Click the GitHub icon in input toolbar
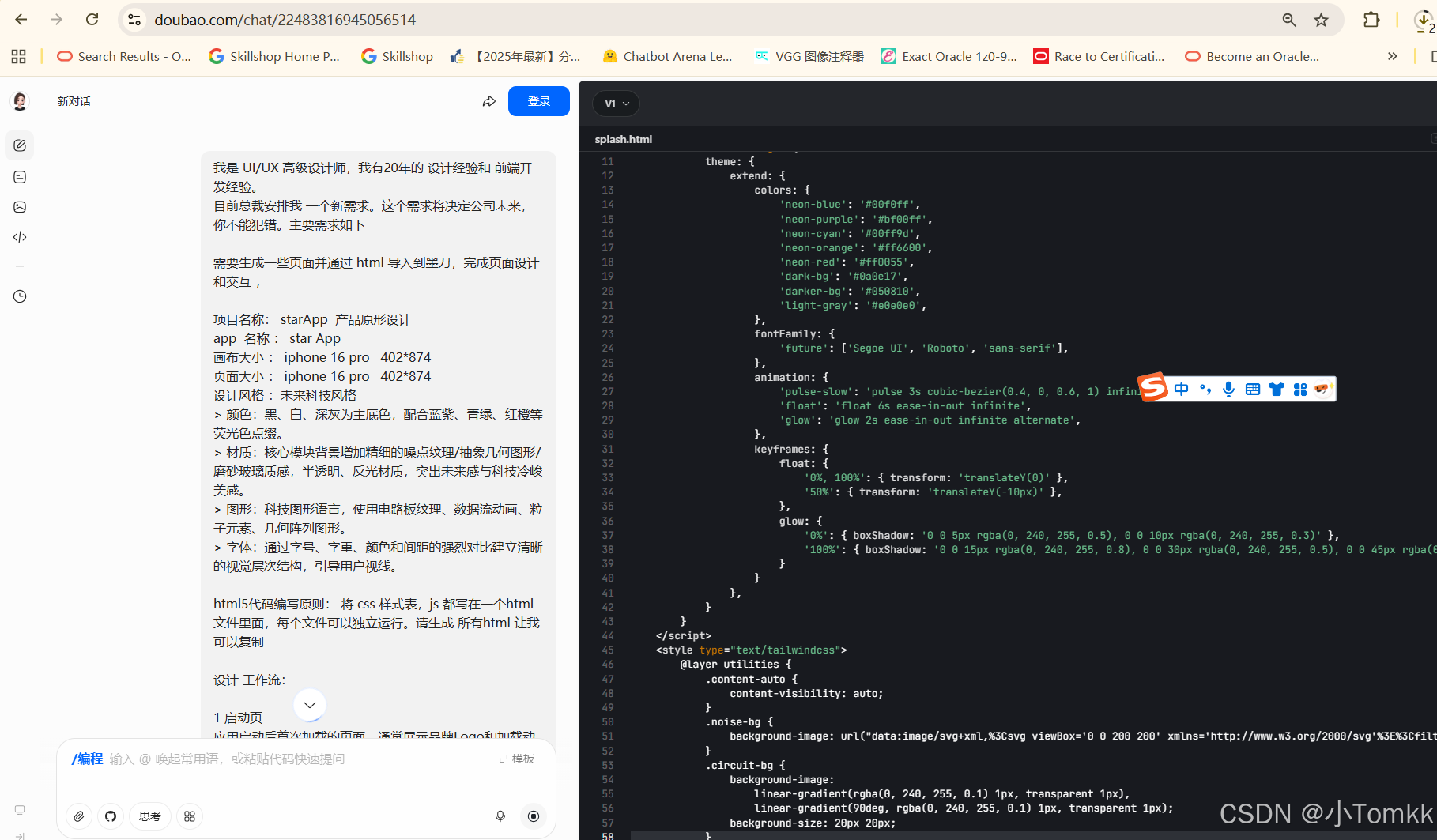Screen dimensions: 1437x840 111,816
